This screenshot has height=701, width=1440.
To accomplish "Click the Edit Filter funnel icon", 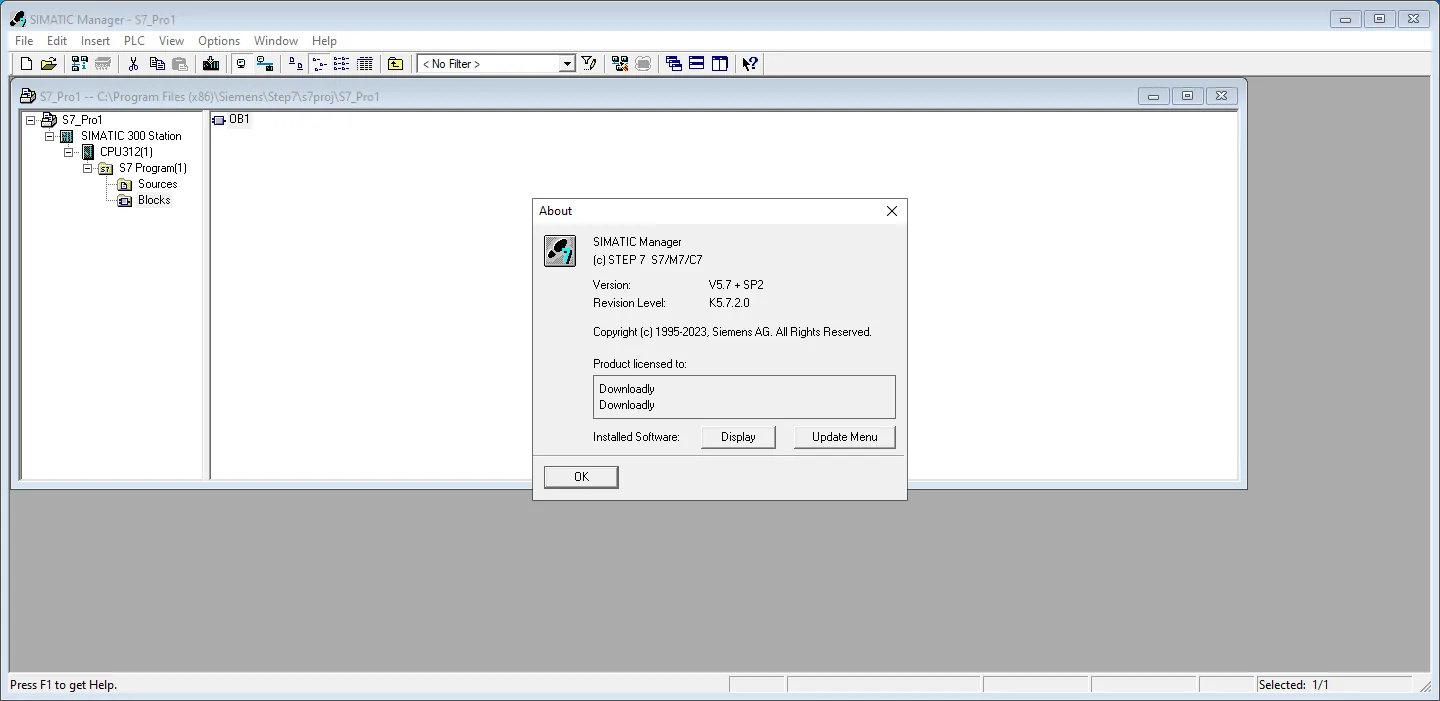I will (x=589, y=64).
